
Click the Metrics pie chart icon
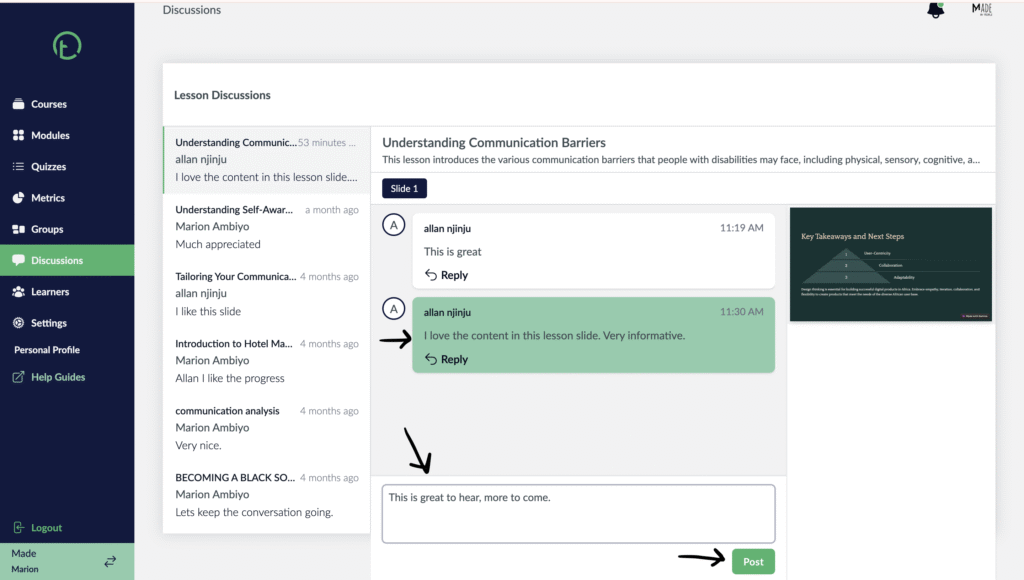tap(18, 198)
